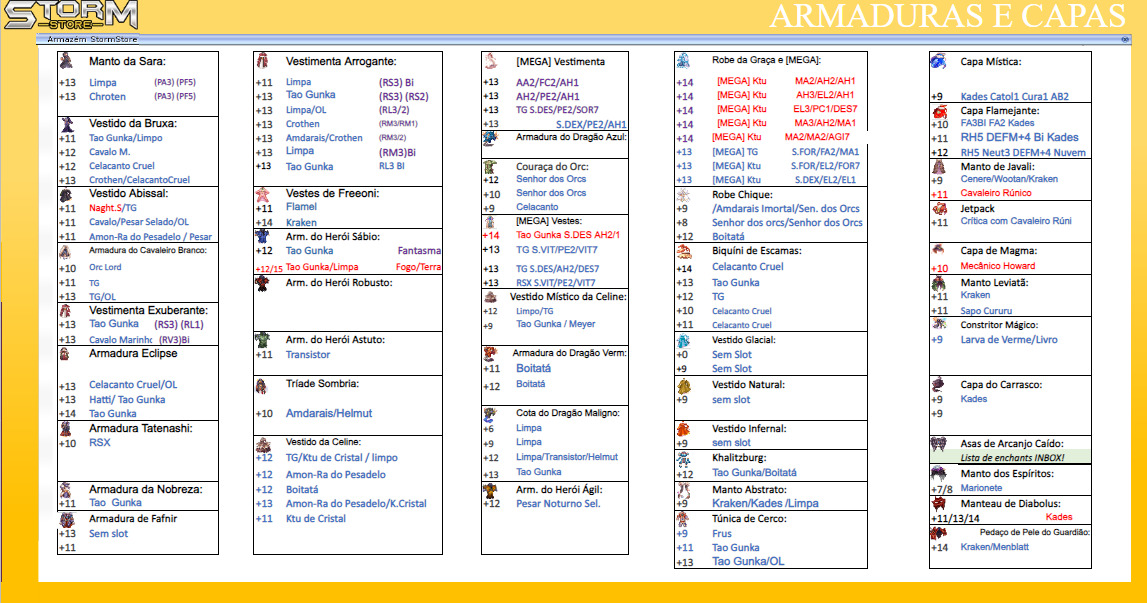
Task: Click the Asas de Arcanjo Caído icon
Action: click(x=938, y=443)
